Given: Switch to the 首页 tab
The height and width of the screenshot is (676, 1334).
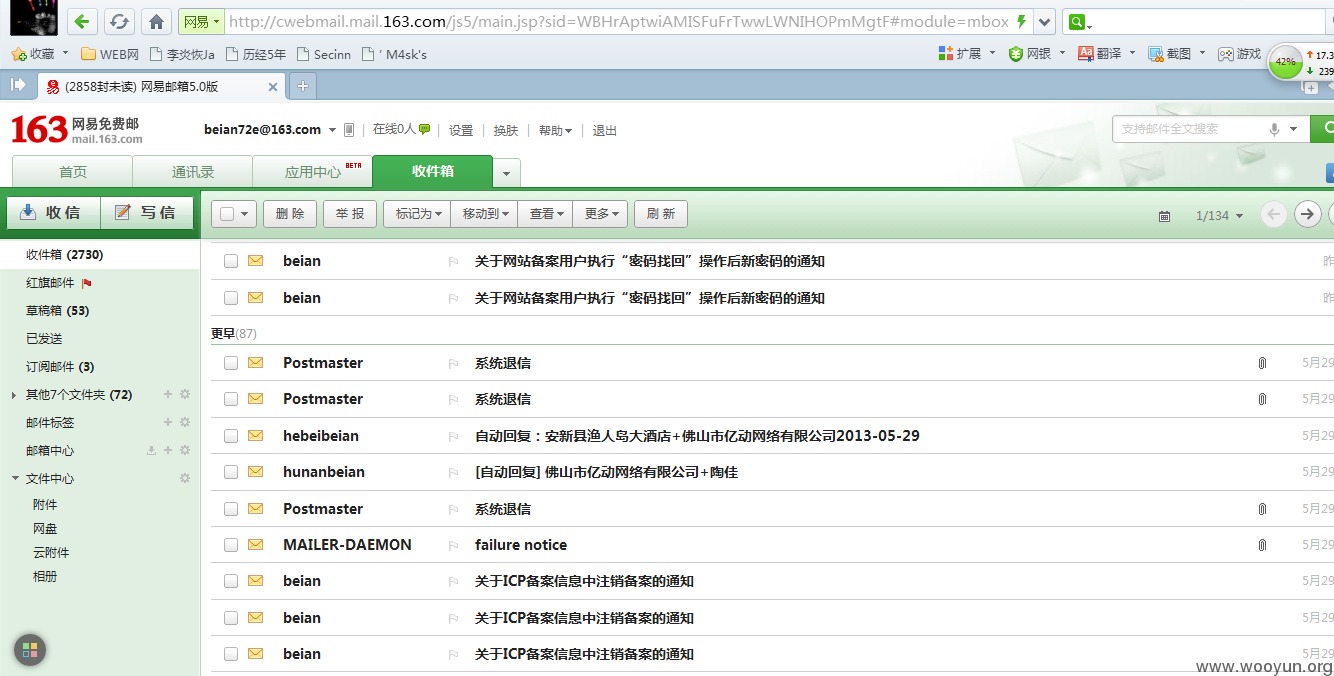Looking at the screenshot, I should (72, 172).
